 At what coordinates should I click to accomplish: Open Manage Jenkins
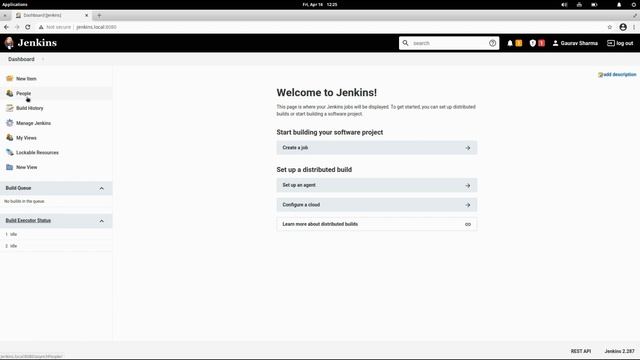(33, 123)
